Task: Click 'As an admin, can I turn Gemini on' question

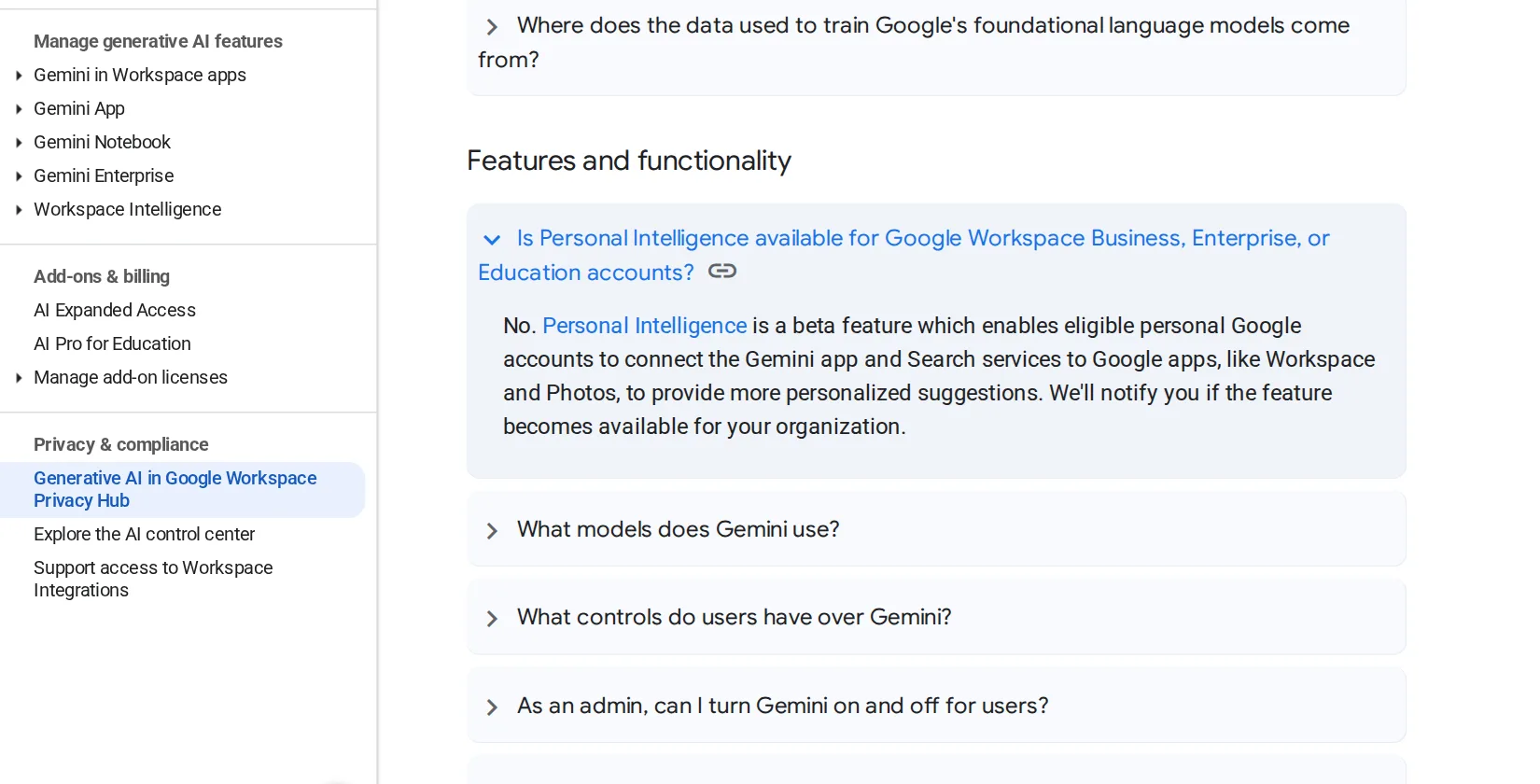Action: point(783,706)
